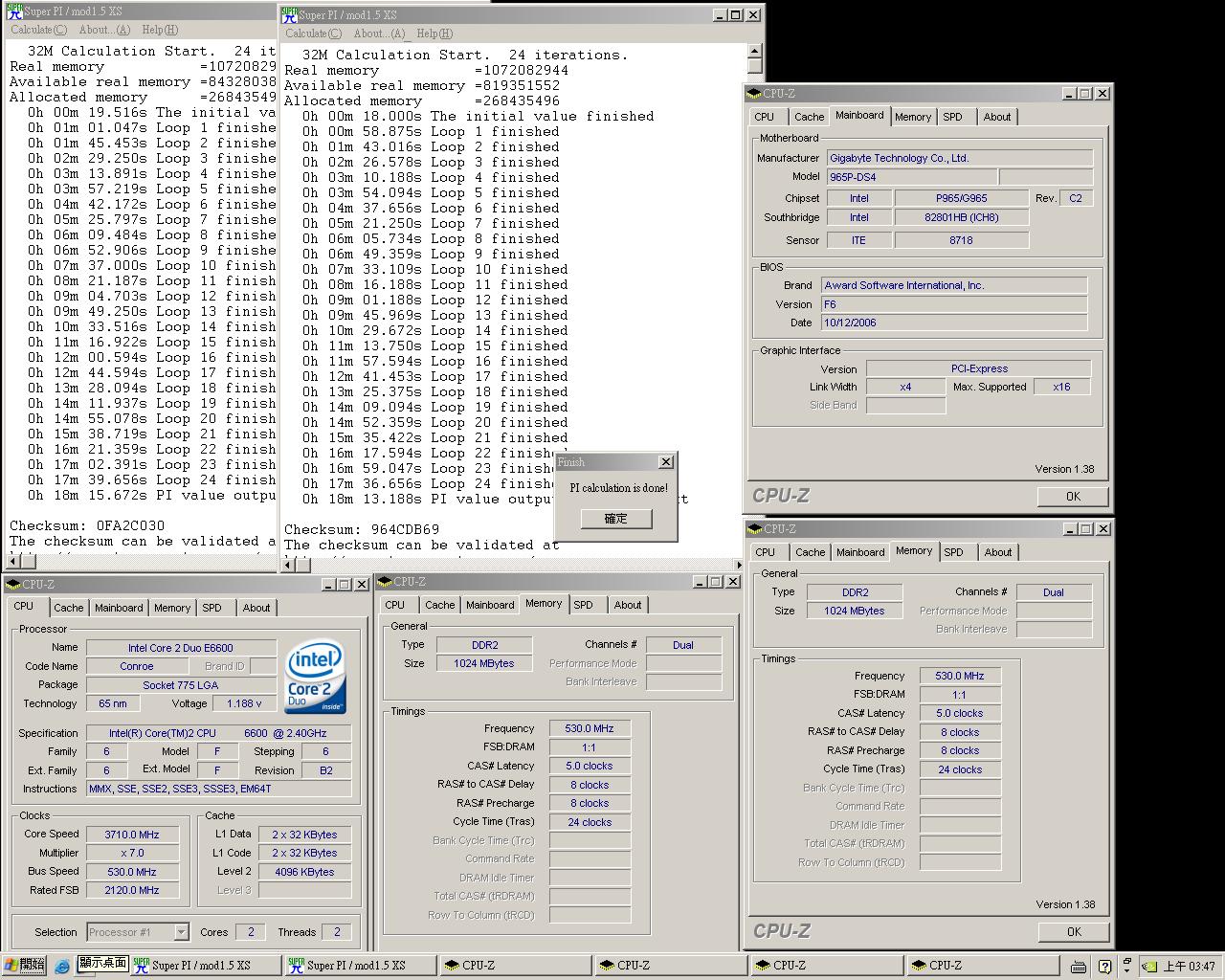Click the green tray icon beside the clock
Screen dimensions: 1225x980
[x=1149, y=967]
